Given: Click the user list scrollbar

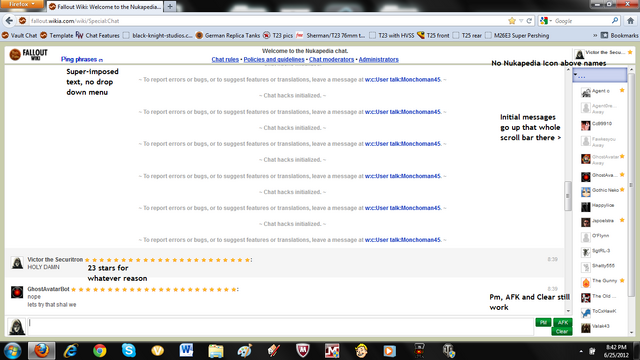Looking at the screenshot, I should click(631, 184).
